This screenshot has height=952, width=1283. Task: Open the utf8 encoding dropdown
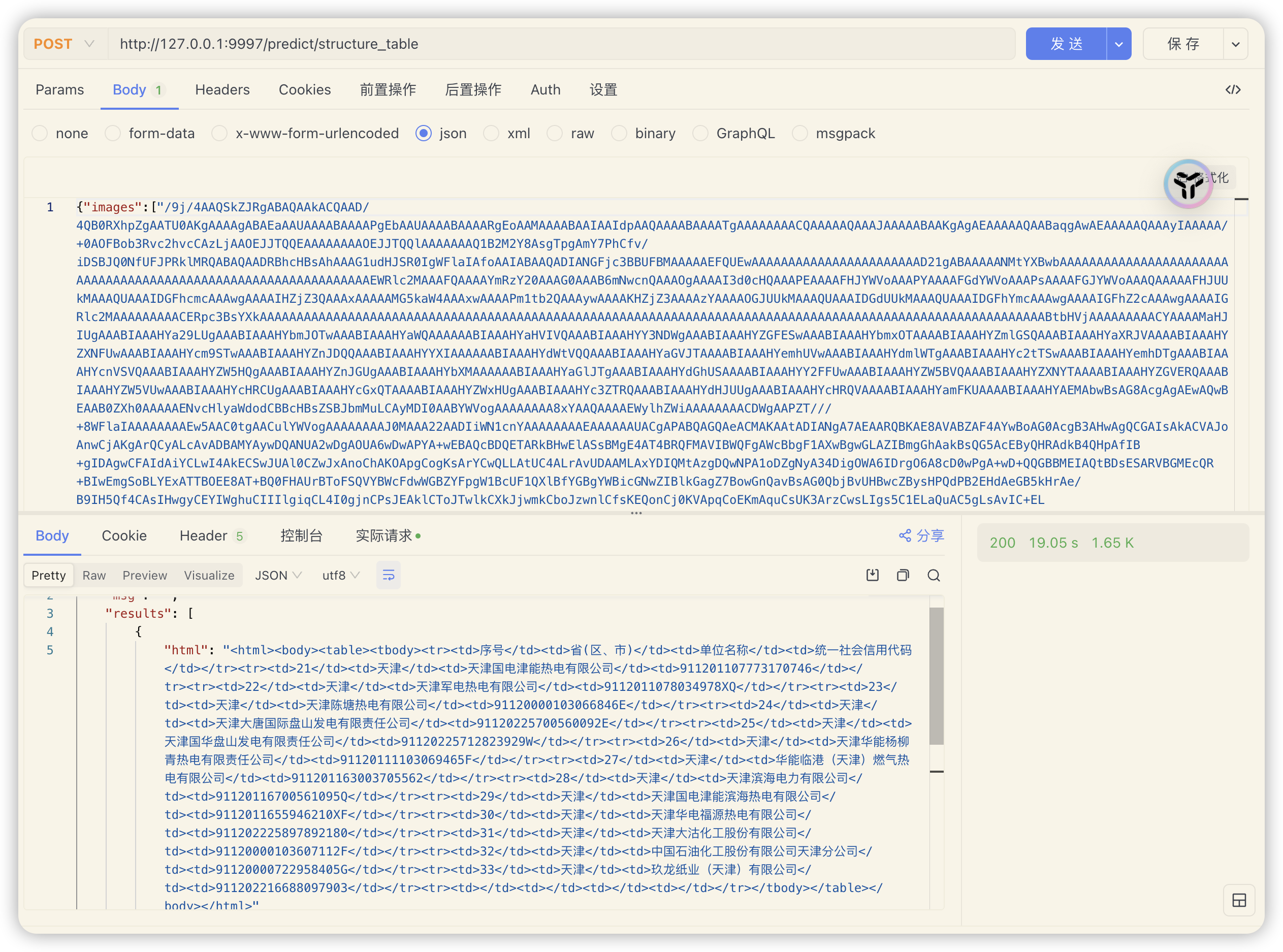[x=340, y=575]
